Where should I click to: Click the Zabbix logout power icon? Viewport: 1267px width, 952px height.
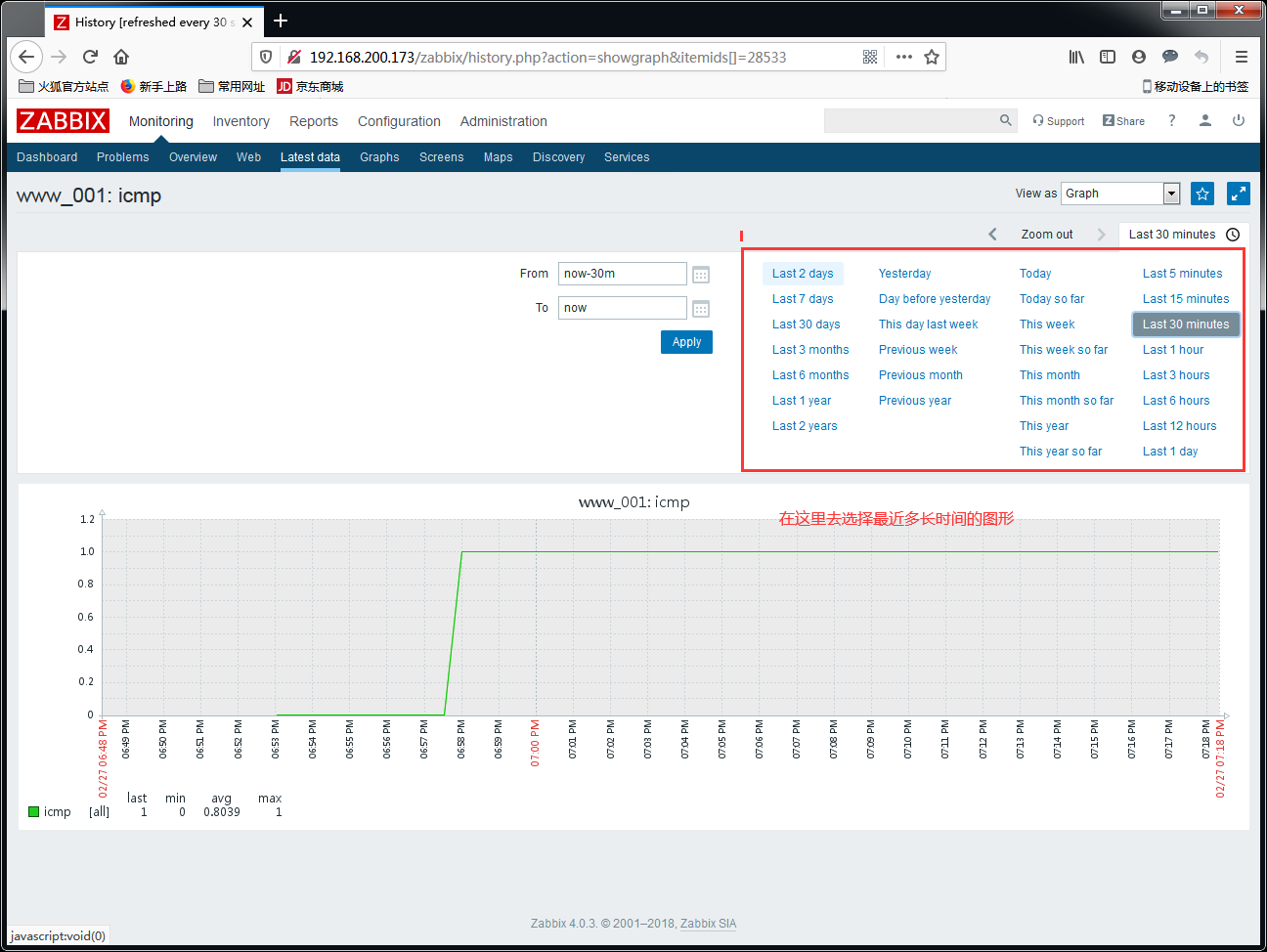coord(1239,120)
